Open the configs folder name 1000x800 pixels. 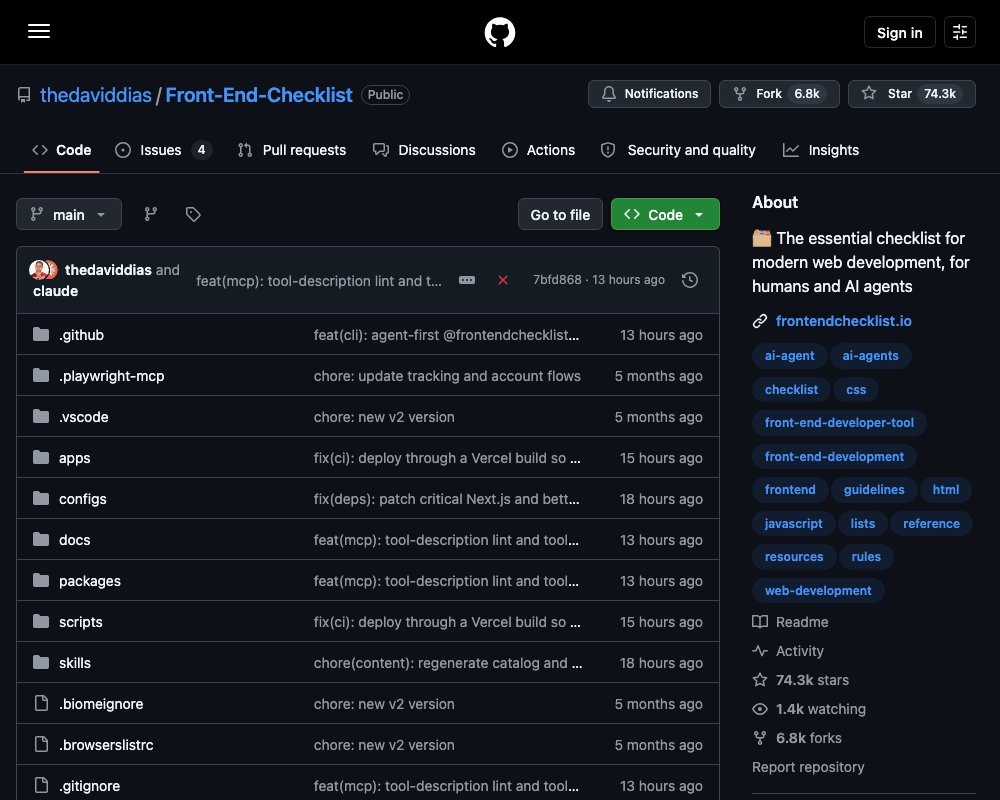coord(82,498)
